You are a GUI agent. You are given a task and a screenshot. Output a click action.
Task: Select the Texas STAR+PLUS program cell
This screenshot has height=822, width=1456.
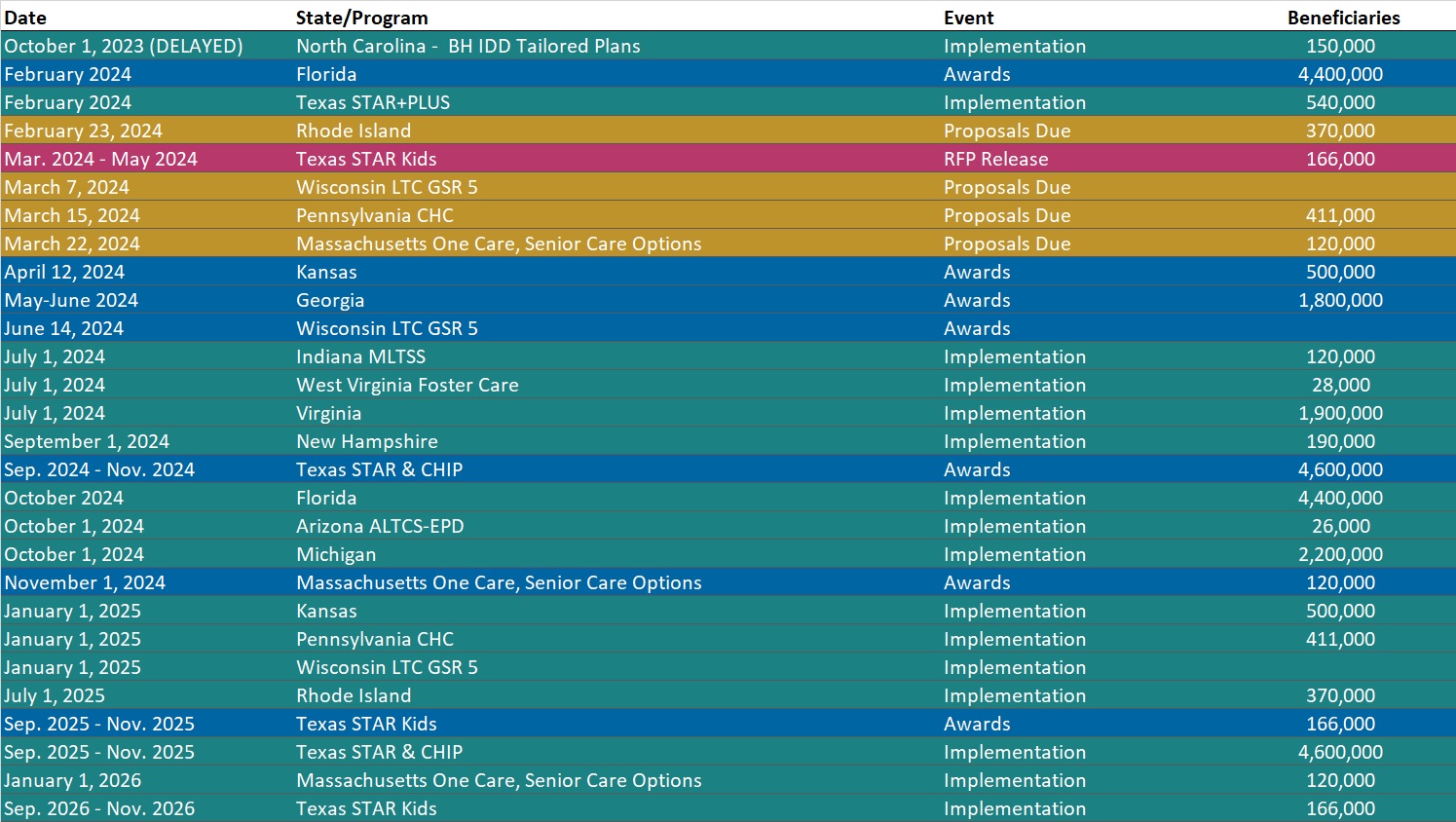tap(373, 102)
